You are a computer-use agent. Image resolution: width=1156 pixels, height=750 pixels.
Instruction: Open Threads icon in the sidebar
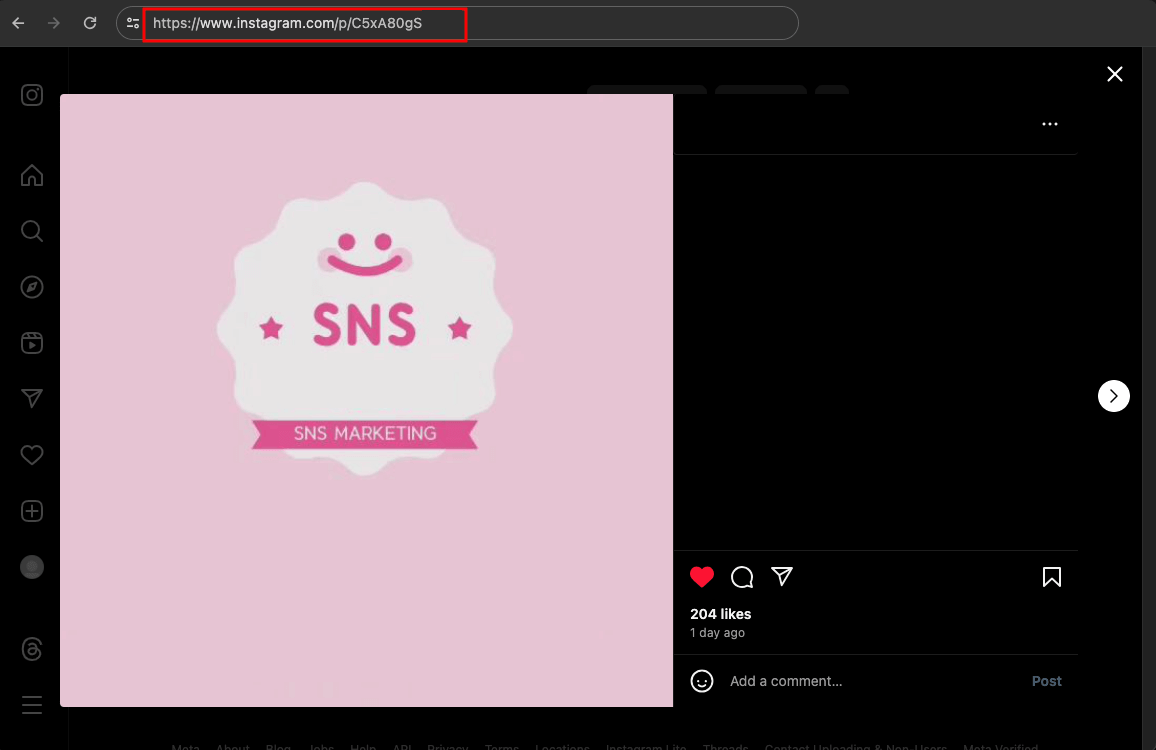(x=32, y=649)
